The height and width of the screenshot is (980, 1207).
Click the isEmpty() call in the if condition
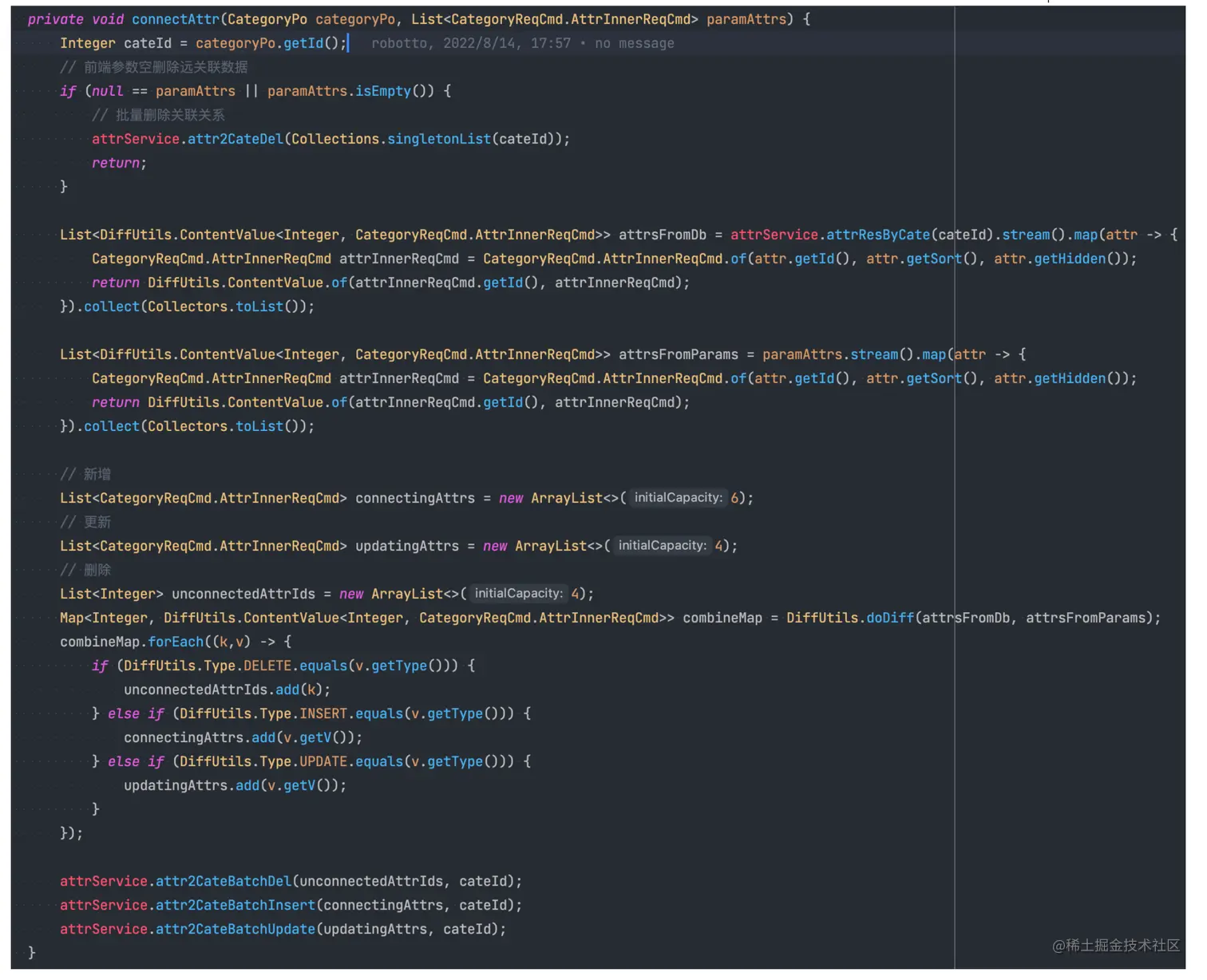click(391, 91)
